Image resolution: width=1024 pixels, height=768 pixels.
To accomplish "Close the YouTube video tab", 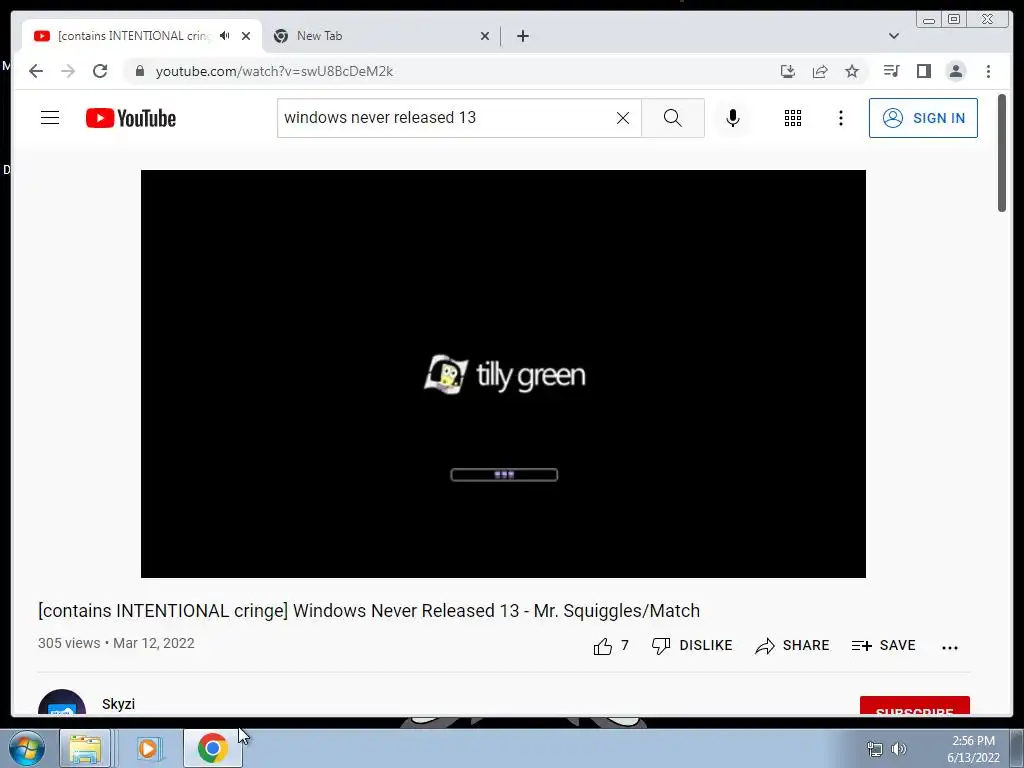I will tap(246, 36).
